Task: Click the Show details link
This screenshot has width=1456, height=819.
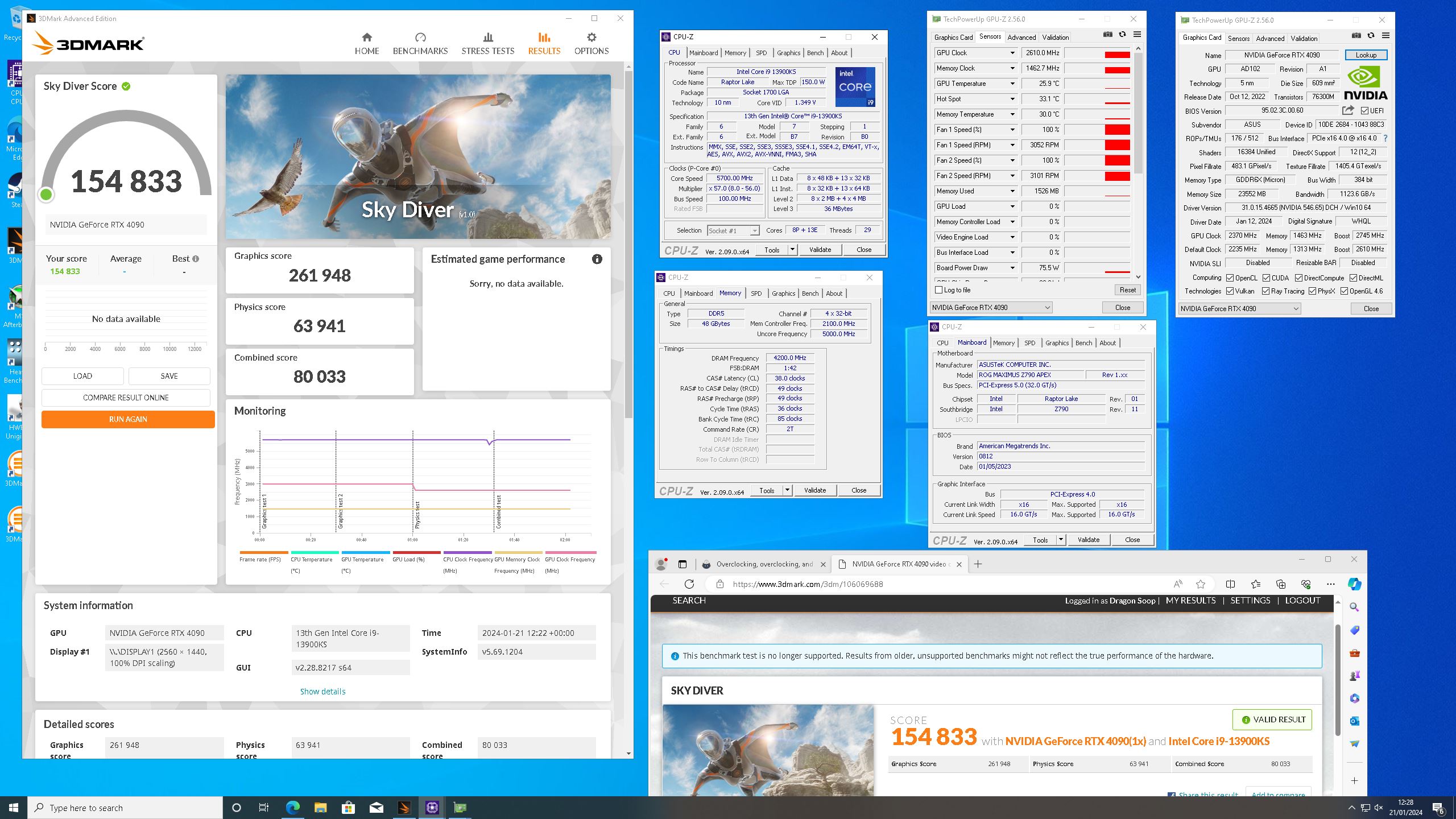Action: [322, 692]
